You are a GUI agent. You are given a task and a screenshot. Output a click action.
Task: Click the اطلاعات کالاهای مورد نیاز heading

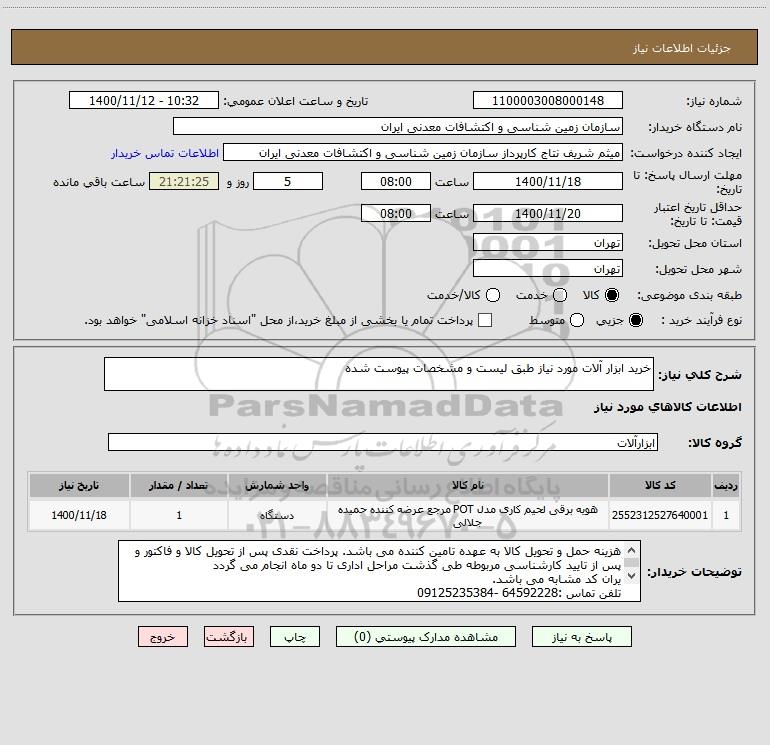pyautogui.click(x=668, y=407)
